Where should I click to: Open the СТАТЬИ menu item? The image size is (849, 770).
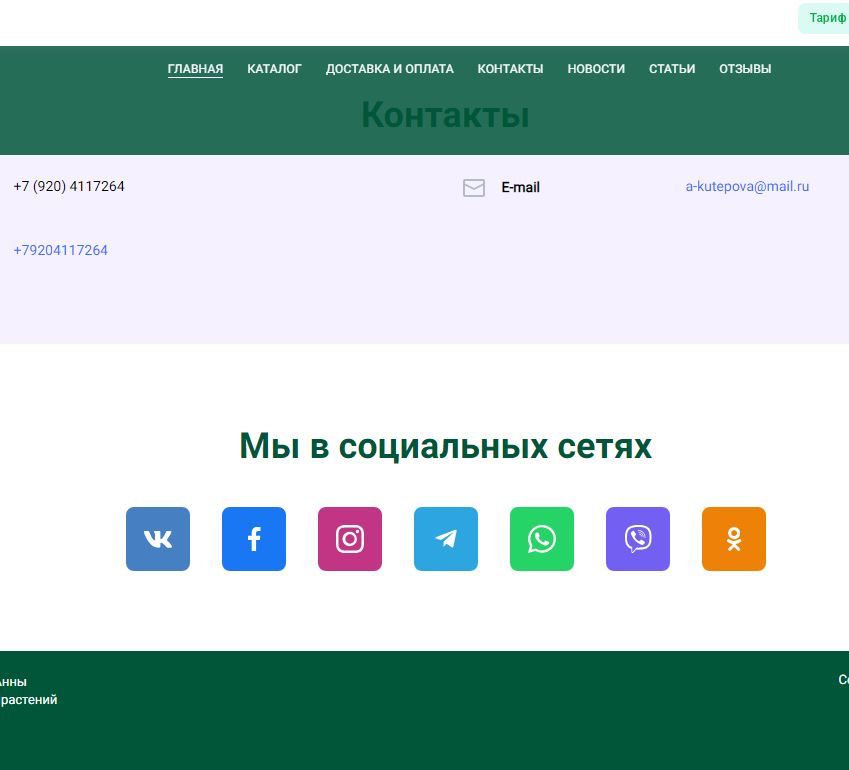(672, 69)
